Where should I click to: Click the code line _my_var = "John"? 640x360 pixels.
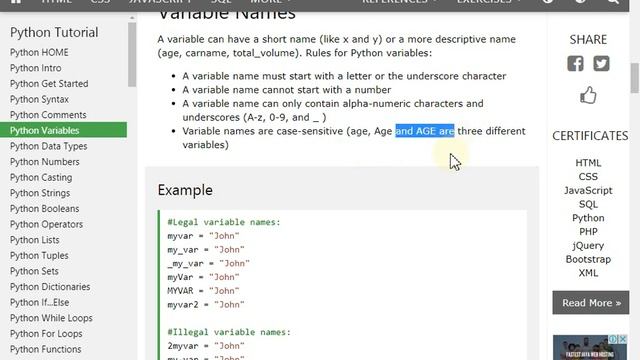208,263
